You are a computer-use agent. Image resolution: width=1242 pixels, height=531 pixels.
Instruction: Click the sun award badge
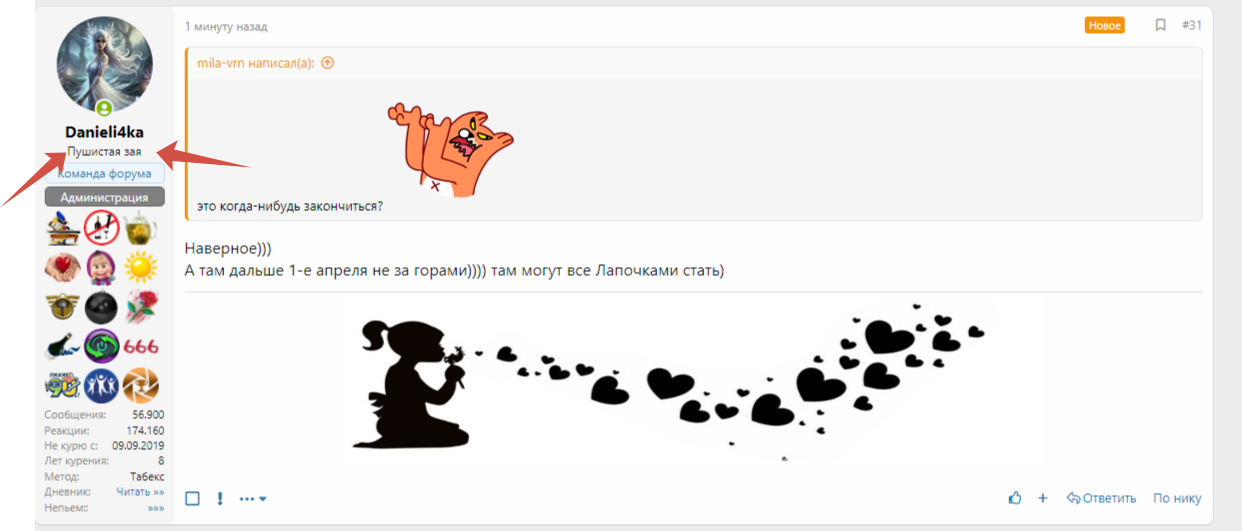(141, 267)
